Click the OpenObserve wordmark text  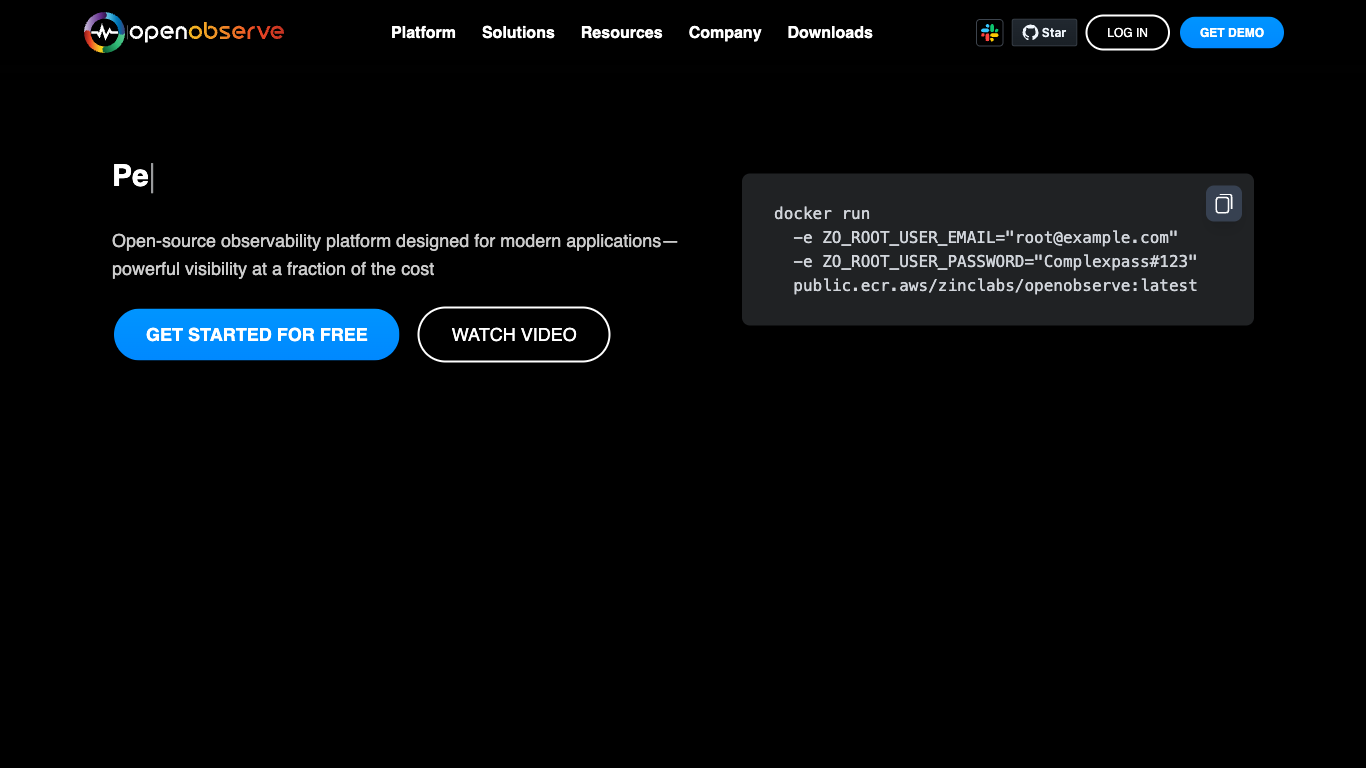tap(207, 32)
